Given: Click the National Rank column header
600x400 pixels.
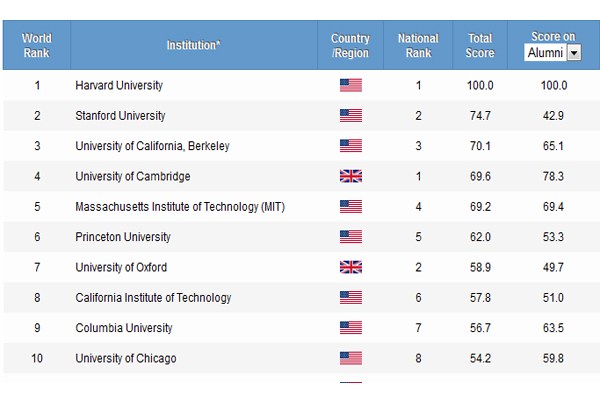Looking at the screenshot, I should [418, 45].
